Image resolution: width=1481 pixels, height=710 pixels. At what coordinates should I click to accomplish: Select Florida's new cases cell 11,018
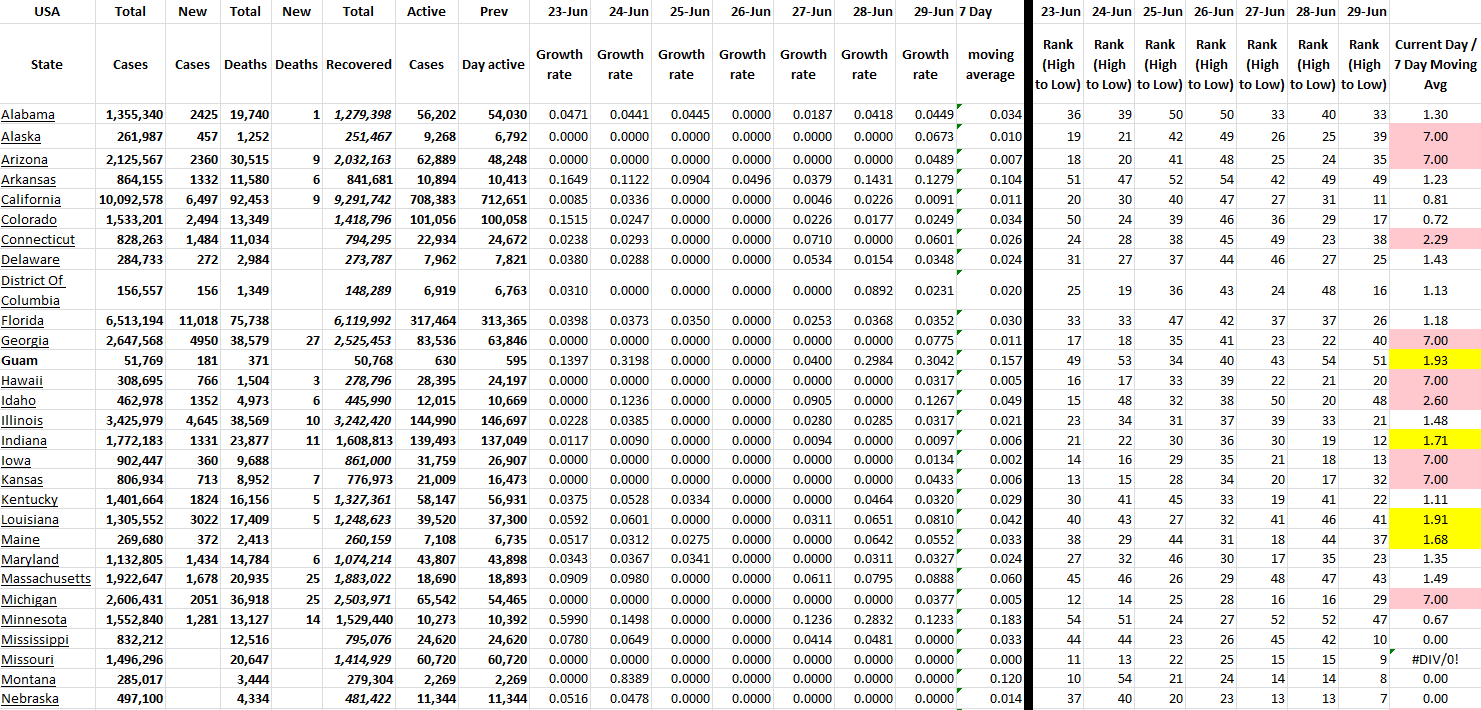pyautogui.click(x=192, y=321)
